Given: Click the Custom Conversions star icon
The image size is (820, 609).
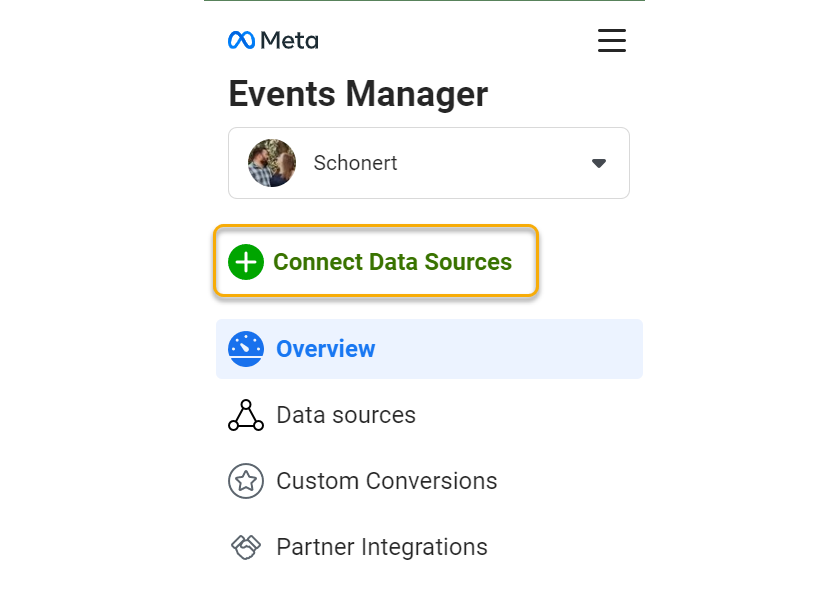Looking at the screenshot, I should point(245,481).
